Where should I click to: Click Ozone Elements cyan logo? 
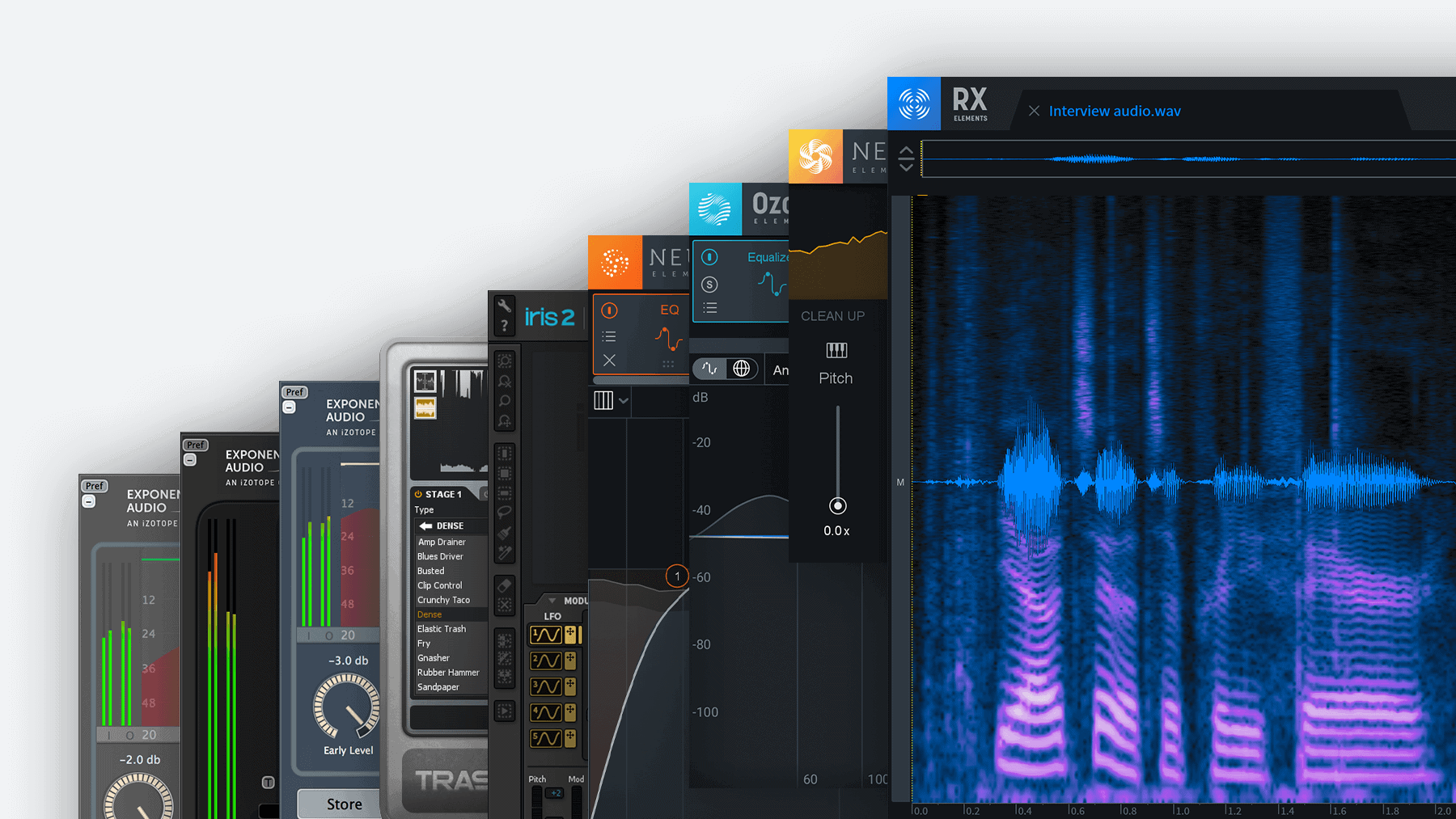(715, 209)
